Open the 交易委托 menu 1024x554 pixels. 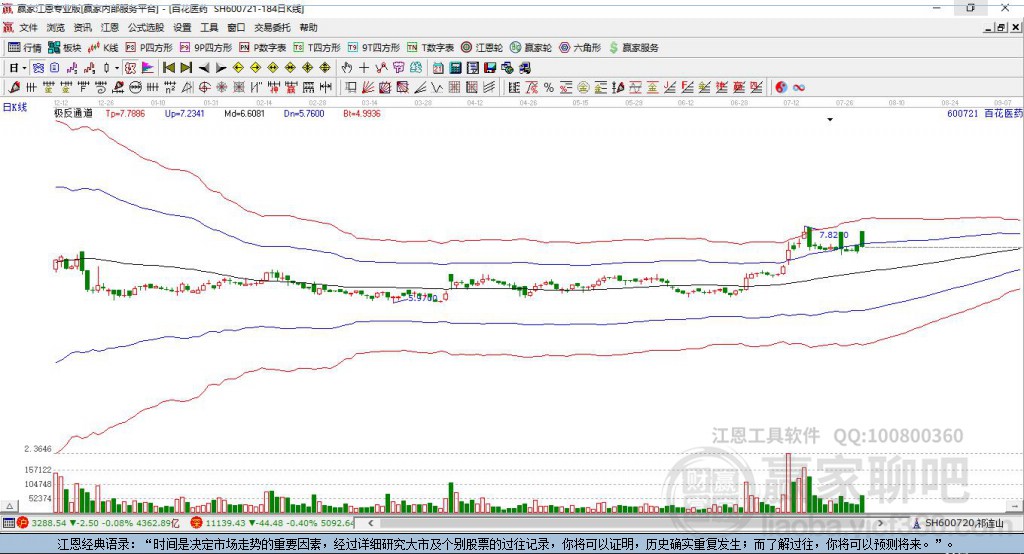[272, 27]
